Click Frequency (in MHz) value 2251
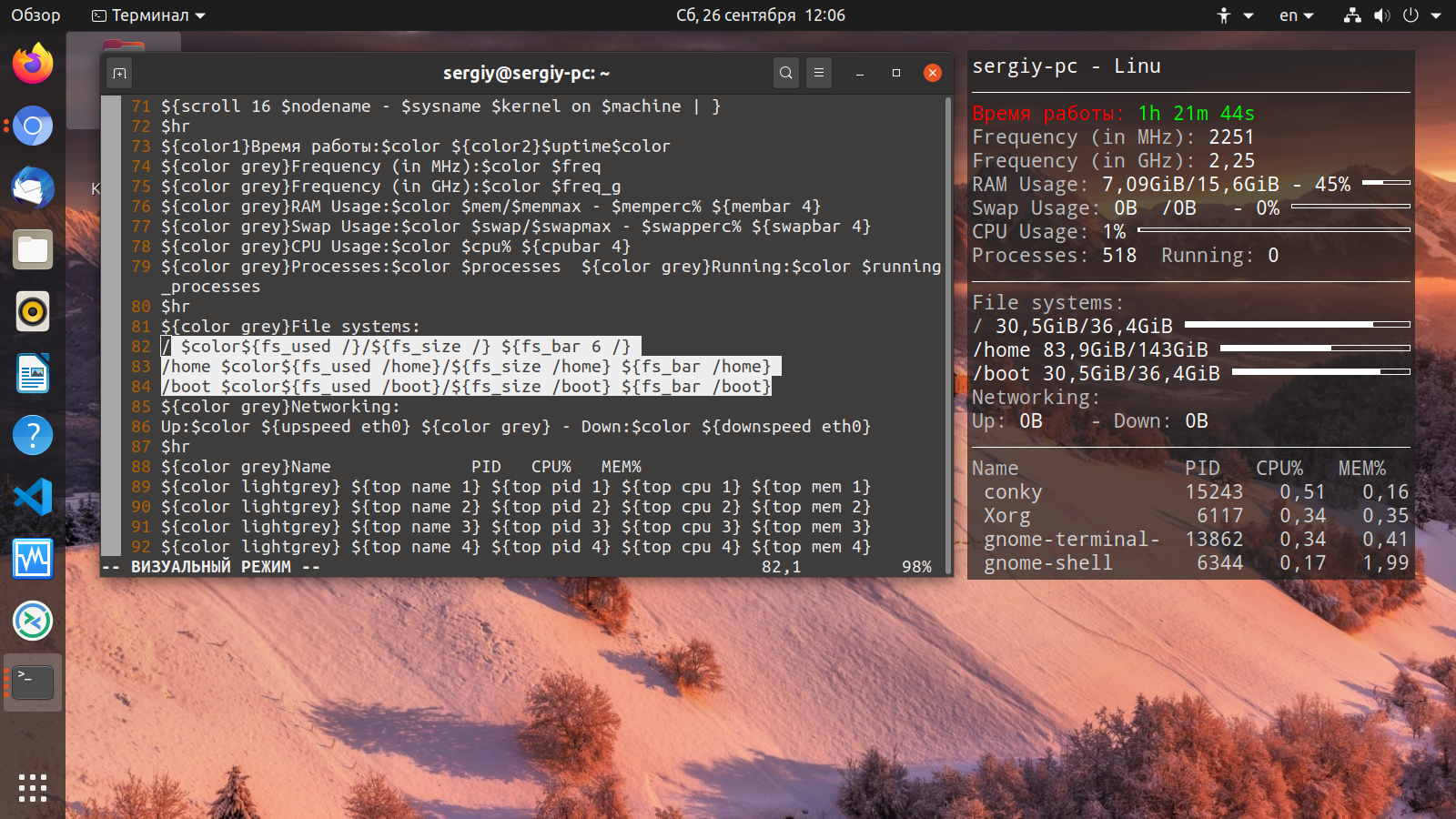The height and width of the screenshot is (819, 1456). coord(1231,137)
